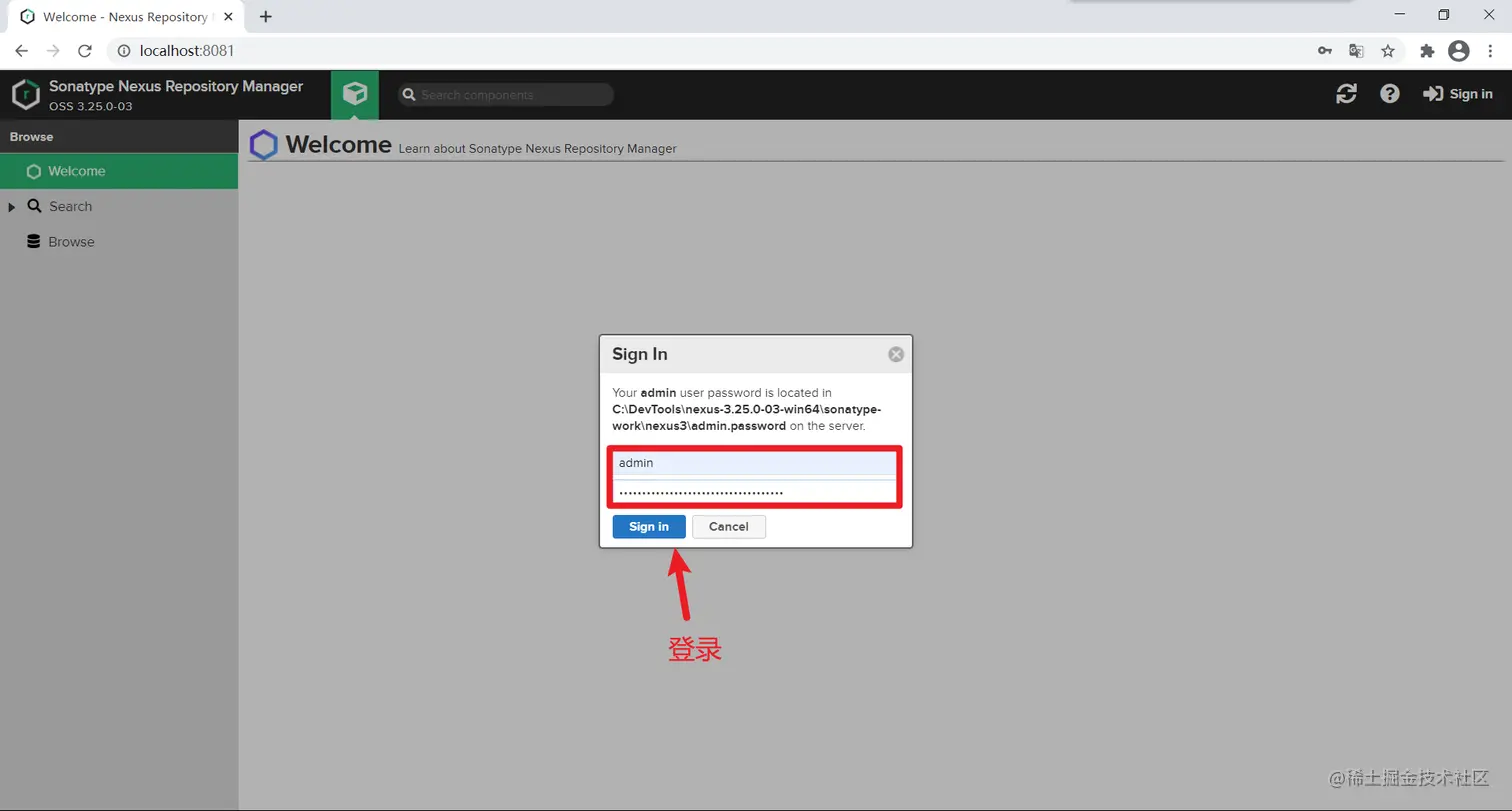This screenshot has width=1512, height=811.
Task: Click the Welcome page heading text
Action: [x=339, y=144]
